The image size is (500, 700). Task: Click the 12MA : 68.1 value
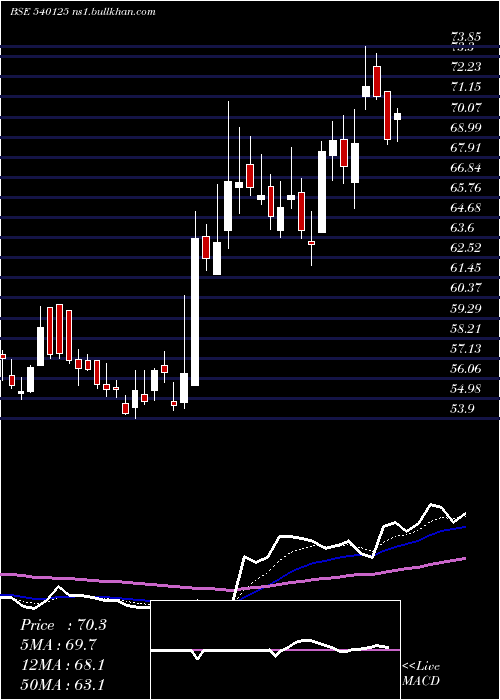pos(62,665)
